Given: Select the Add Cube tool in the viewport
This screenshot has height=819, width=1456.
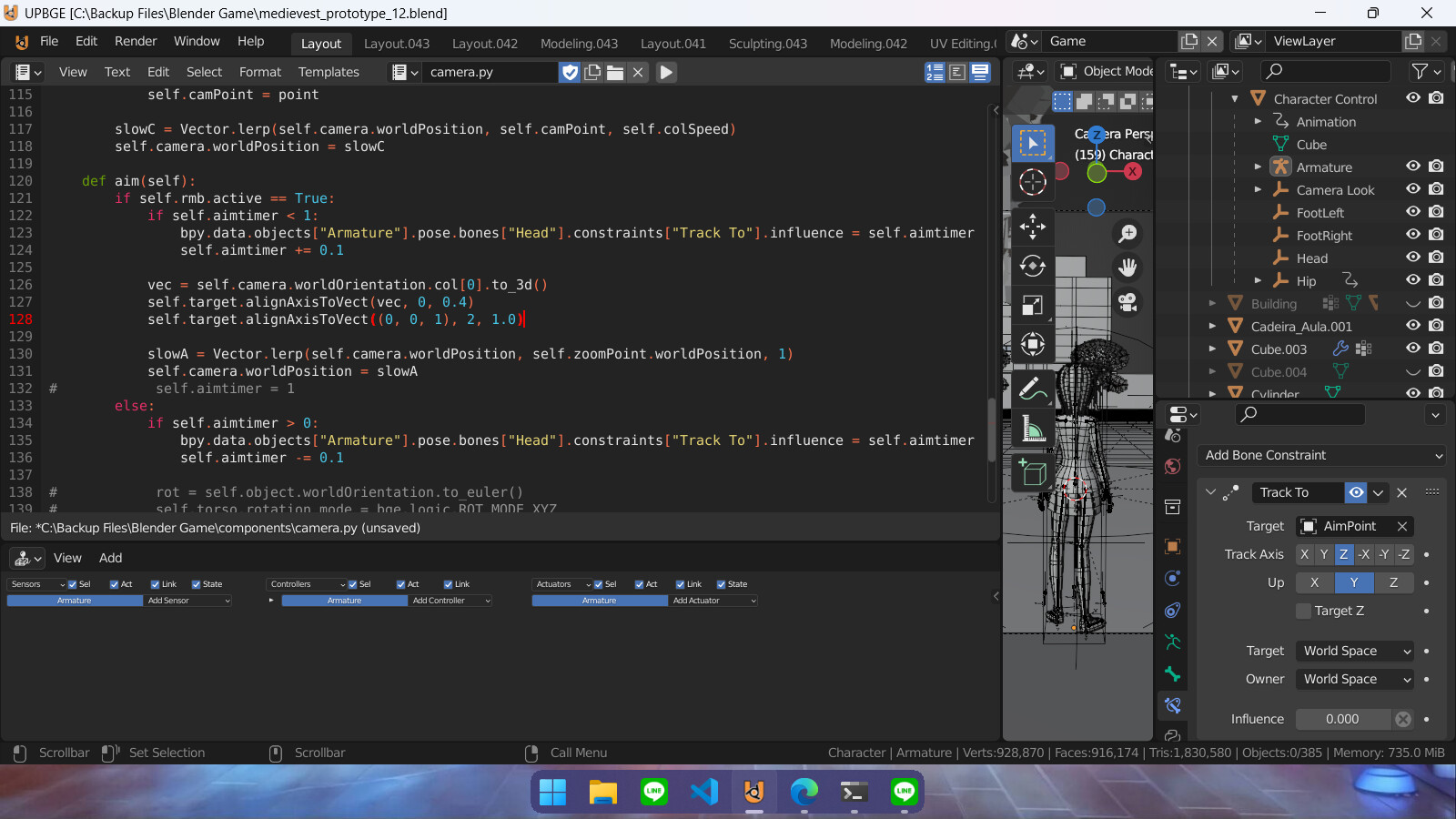Looking at the screenshot, I should point(1033,472).
